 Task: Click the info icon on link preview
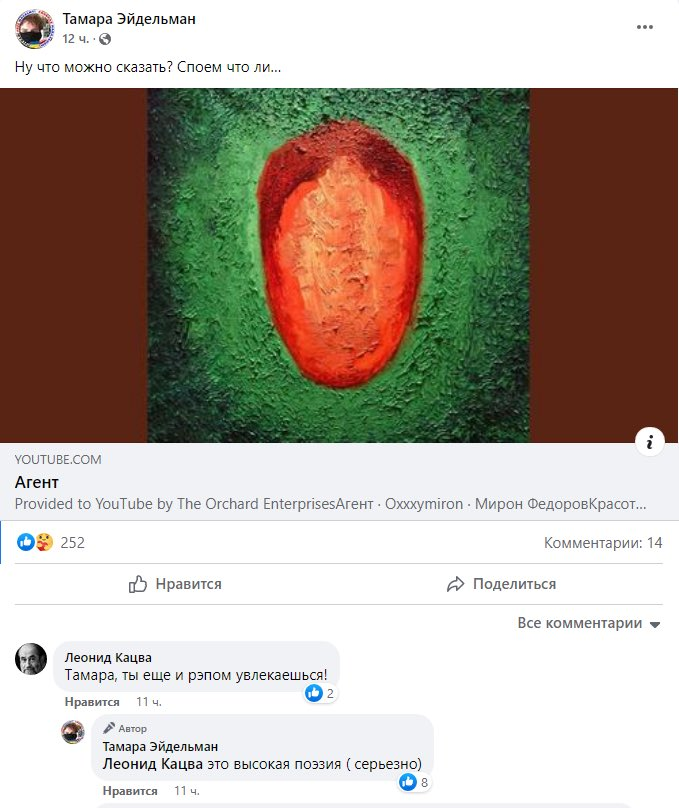click(650, 442)
